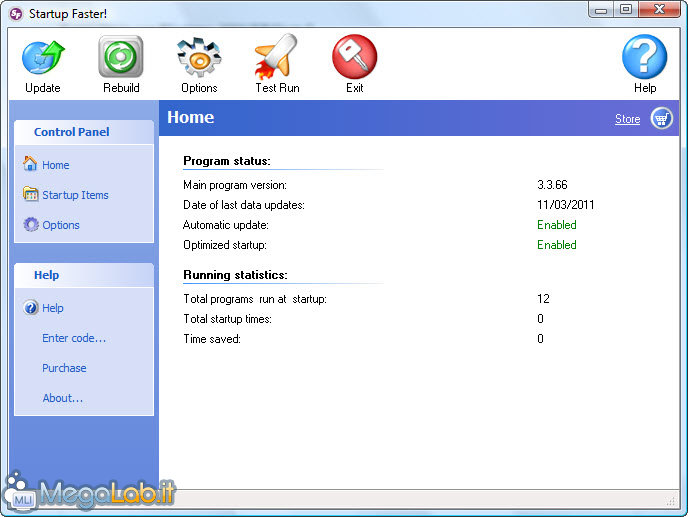Click the Update globe icon

[43, 57]
